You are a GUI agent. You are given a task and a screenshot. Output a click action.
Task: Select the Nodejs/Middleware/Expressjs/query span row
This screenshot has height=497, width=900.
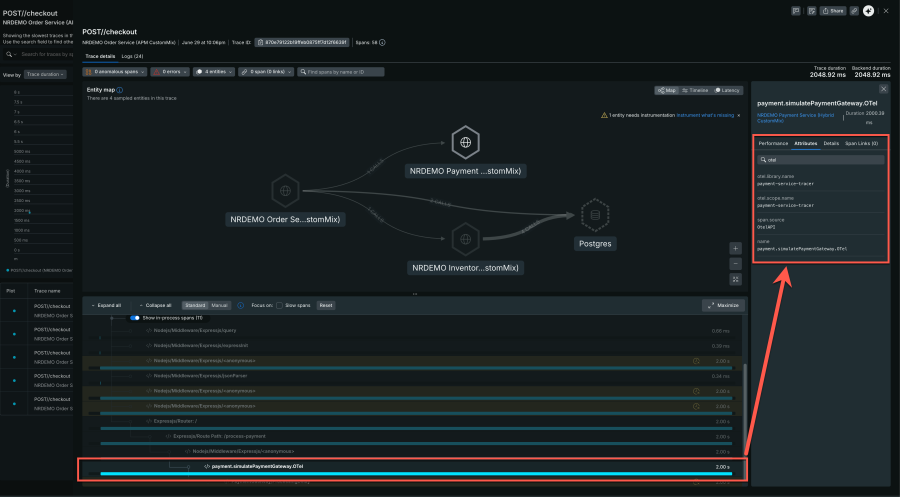click(413, 331)
